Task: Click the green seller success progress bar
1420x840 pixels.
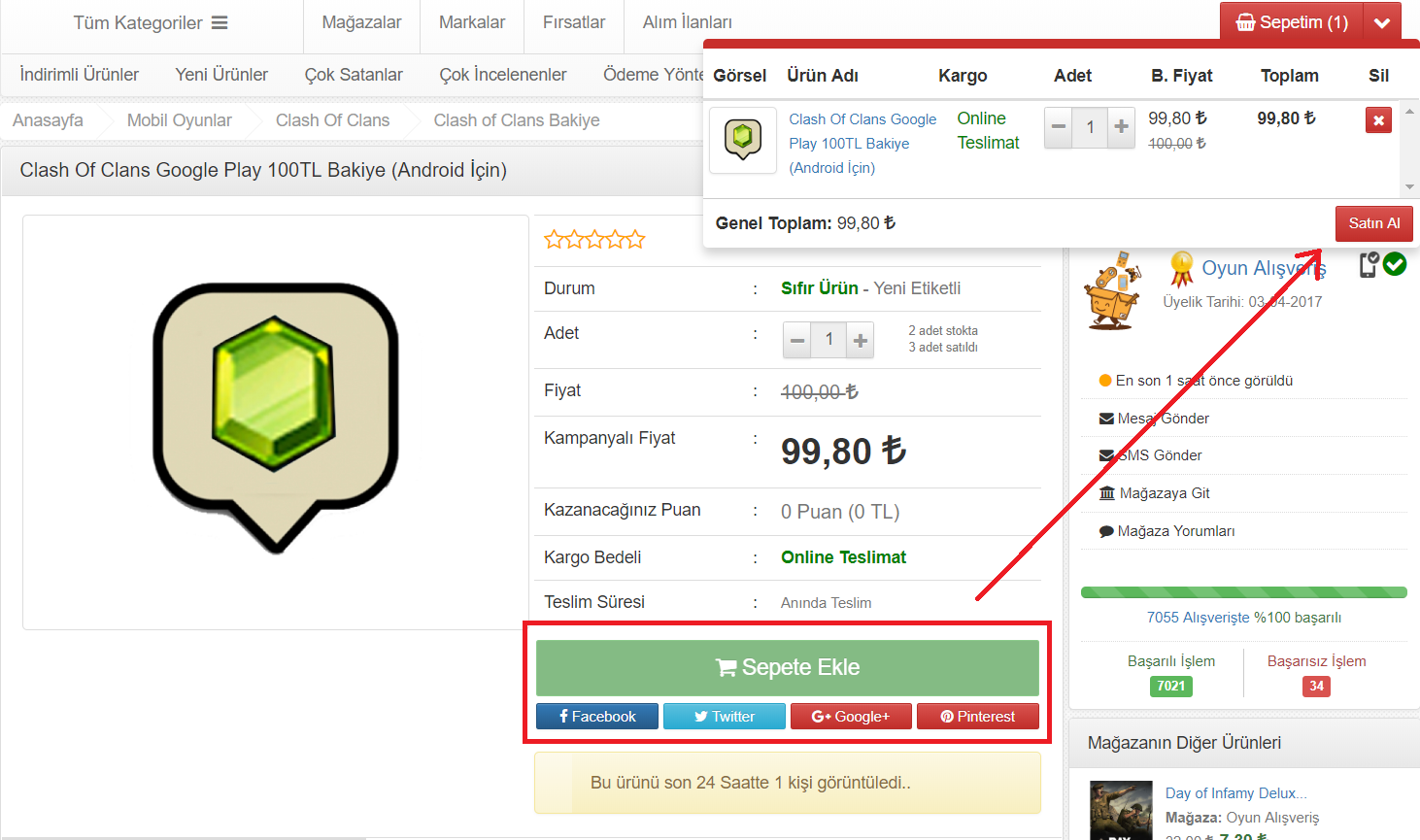Action: pos(1244,592)
